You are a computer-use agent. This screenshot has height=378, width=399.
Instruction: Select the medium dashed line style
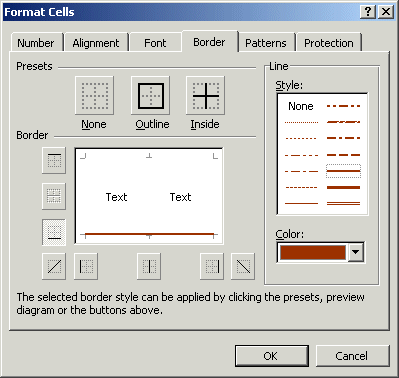pos(343,155)
